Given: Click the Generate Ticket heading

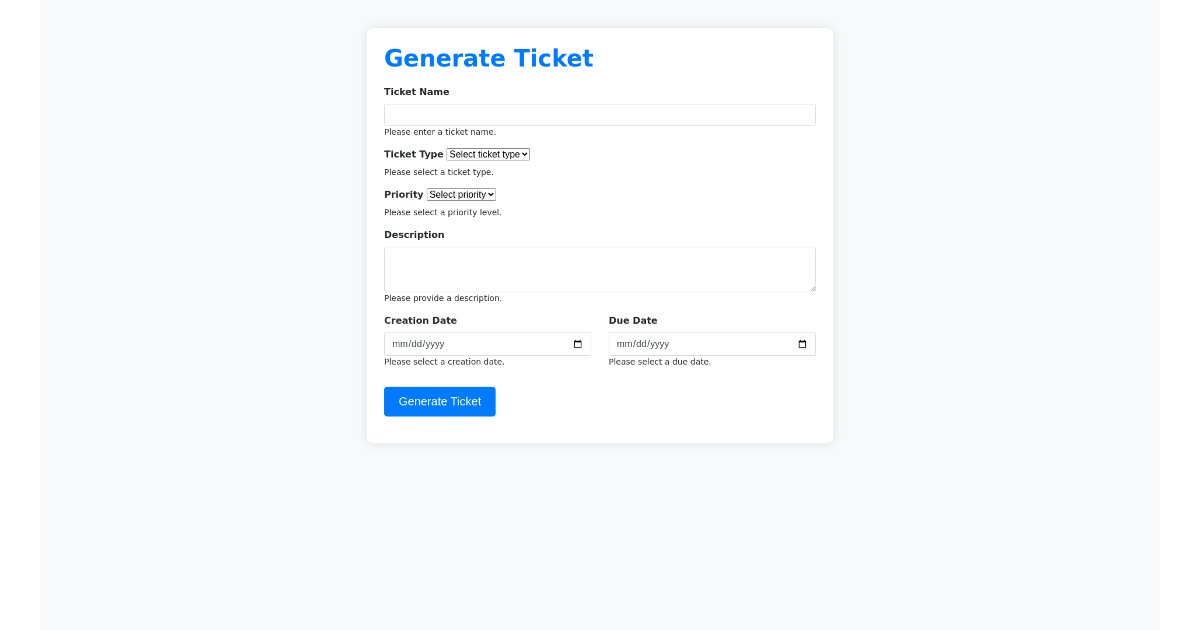Looking at the screenshot, I should click(x=488, y=58).
